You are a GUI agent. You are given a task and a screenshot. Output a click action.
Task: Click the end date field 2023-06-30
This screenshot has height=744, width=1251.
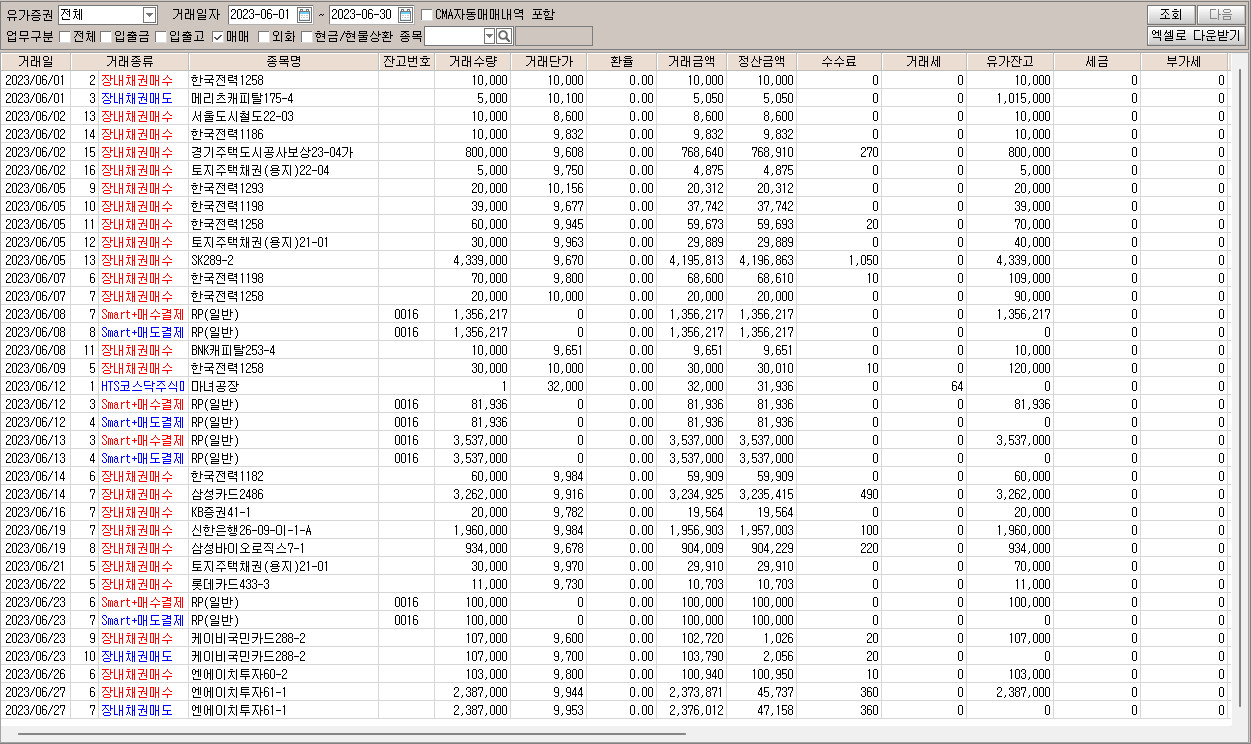(x=361, y=15)
